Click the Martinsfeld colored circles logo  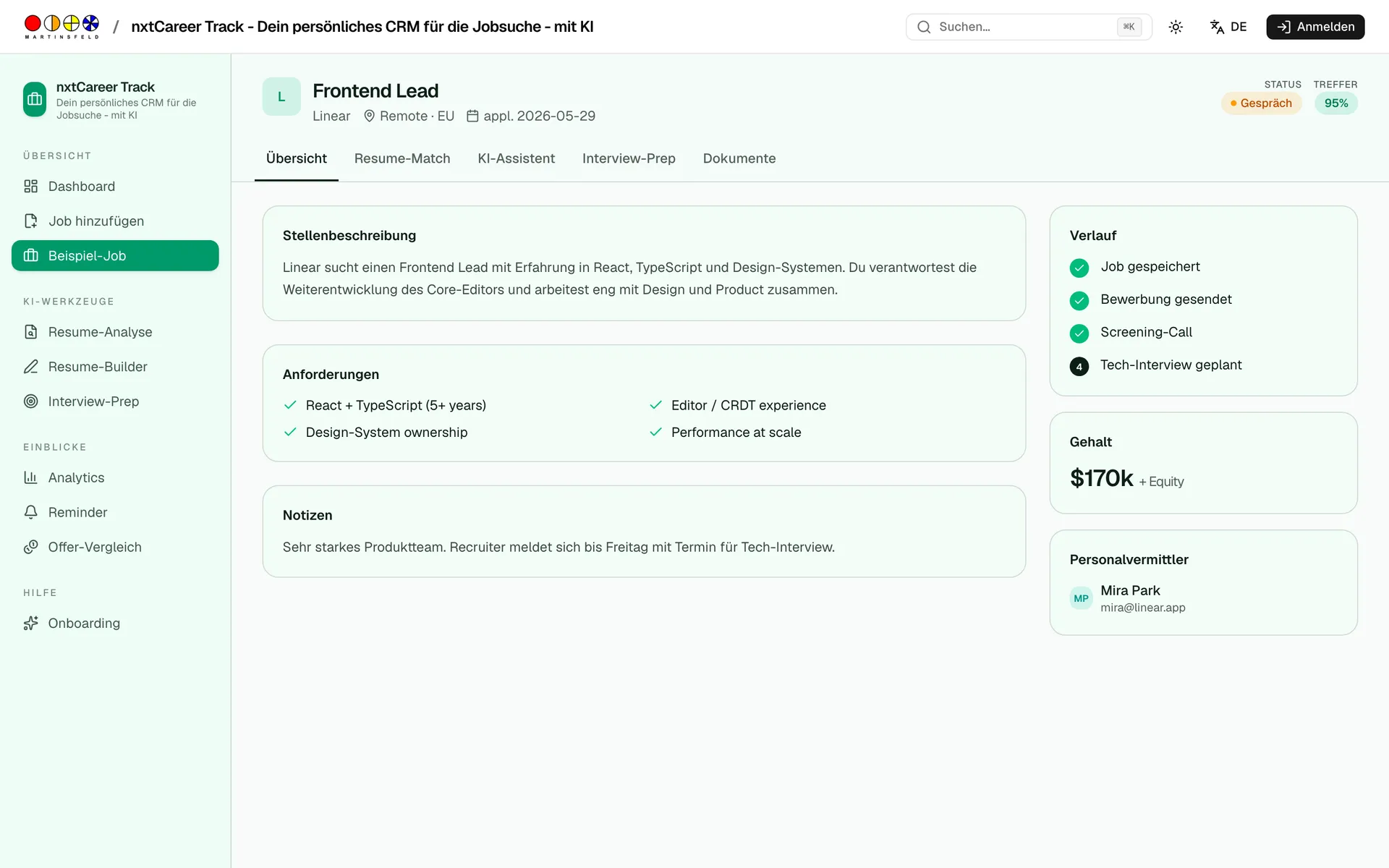(x=61, y=26)
